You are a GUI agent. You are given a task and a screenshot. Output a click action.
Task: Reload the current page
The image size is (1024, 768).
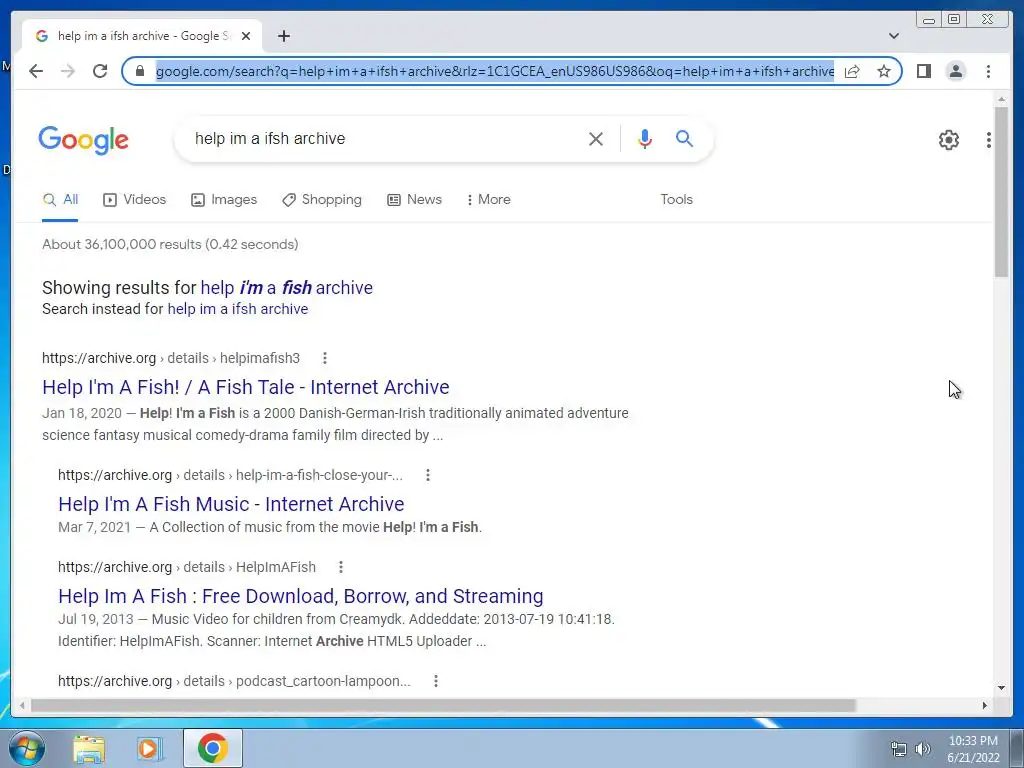coord(100,71)
